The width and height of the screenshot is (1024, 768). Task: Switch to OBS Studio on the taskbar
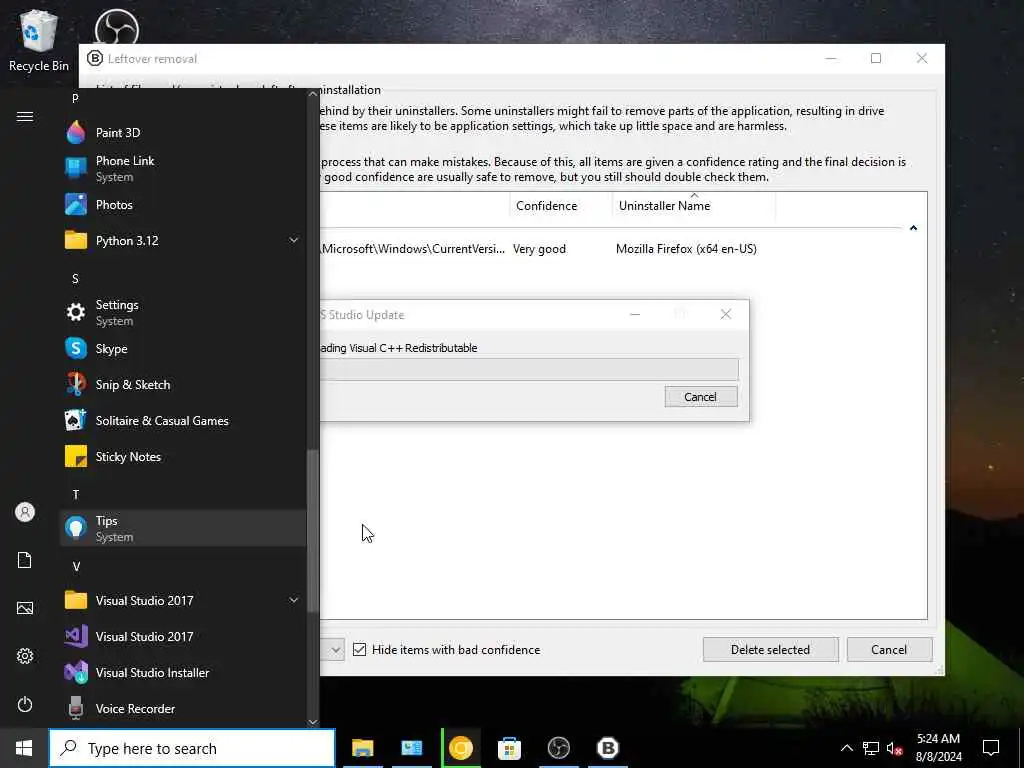(x=558, y=748)
